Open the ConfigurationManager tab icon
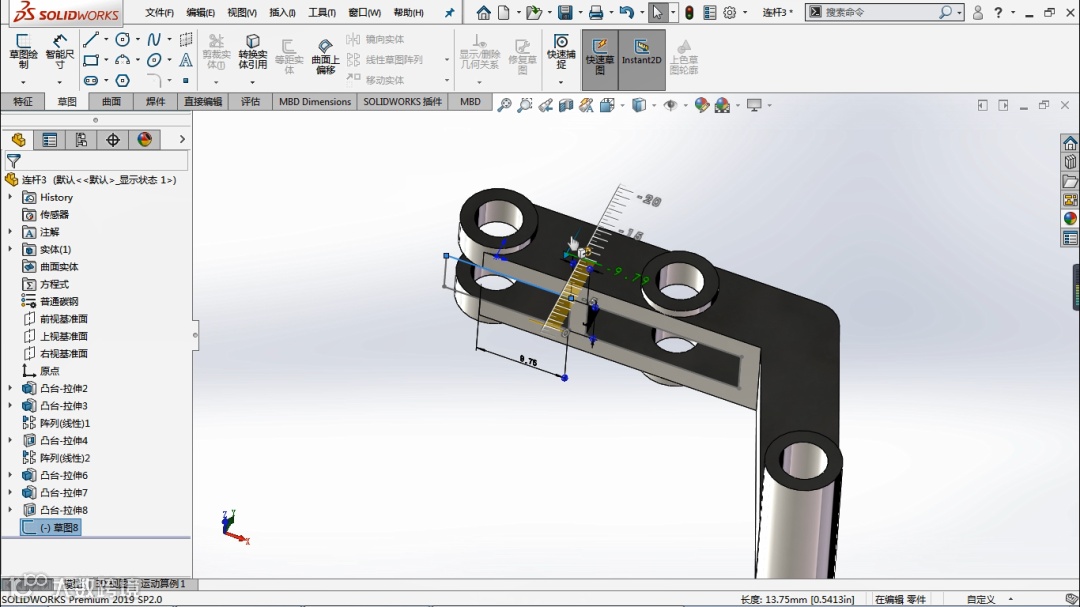Viewport: 1080px width, 607px height. (81, 140)
